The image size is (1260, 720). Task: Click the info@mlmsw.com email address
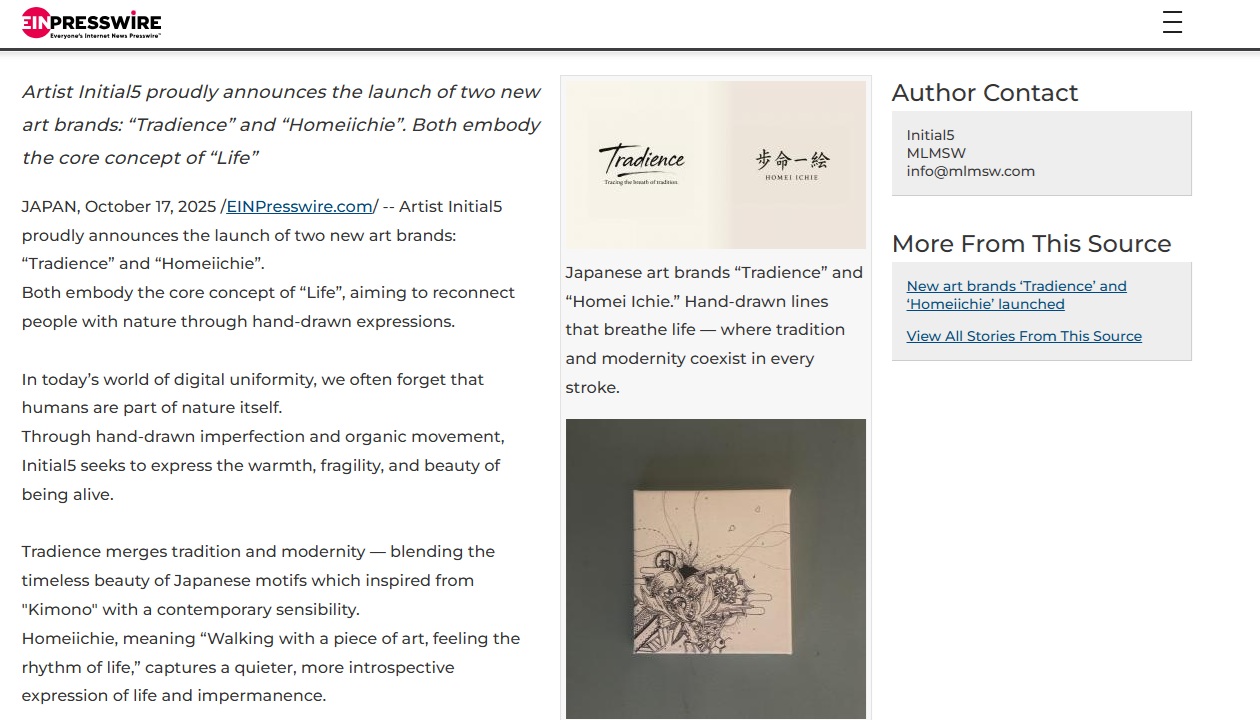[x=970, y=171]
